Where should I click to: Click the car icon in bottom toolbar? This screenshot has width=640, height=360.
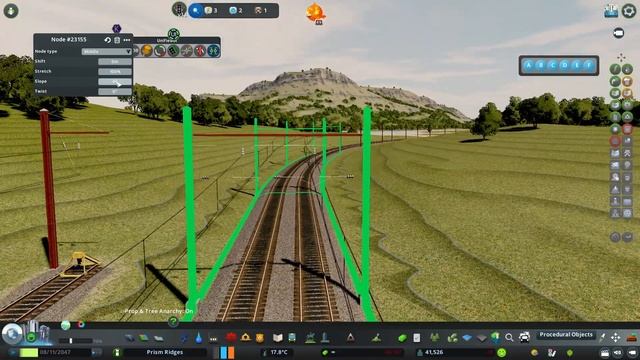pos(524,337)
